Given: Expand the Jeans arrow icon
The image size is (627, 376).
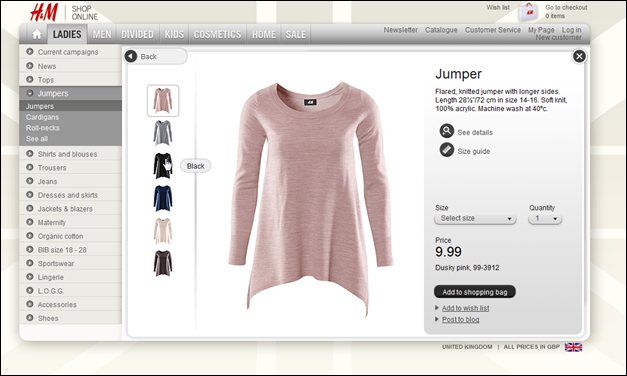Looking at the screenshot, I should coord(30,181).
